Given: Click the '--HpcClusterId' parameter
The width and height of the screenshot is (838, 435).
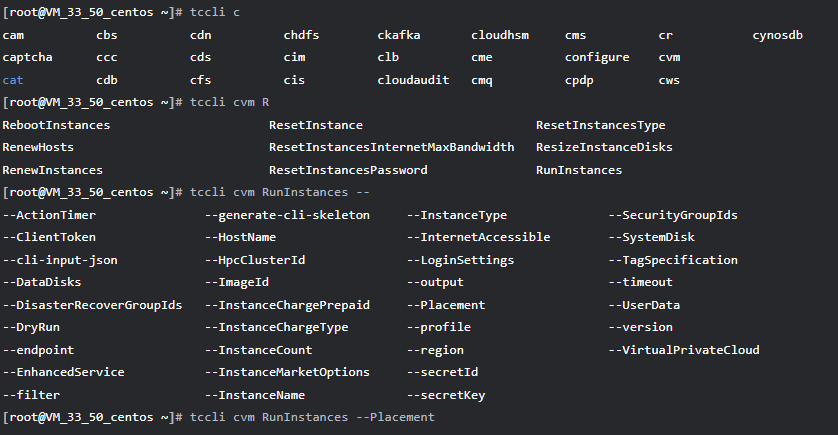Looking at the screenshot, I should tap(255, 260).
